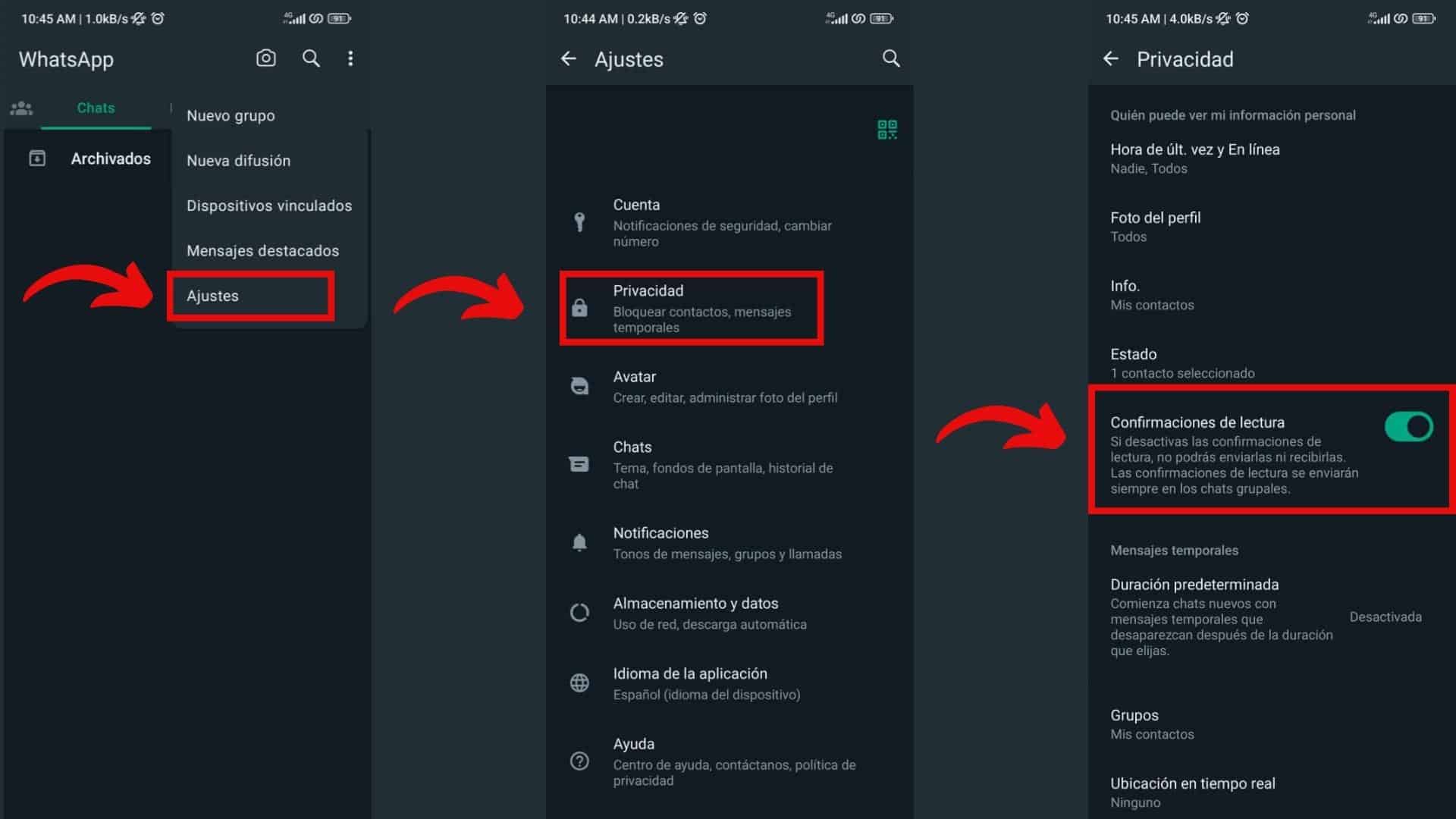Viewport: 1456px width, 819px height.
Task: Tap the Ajustes screen title
Action: 629,59
